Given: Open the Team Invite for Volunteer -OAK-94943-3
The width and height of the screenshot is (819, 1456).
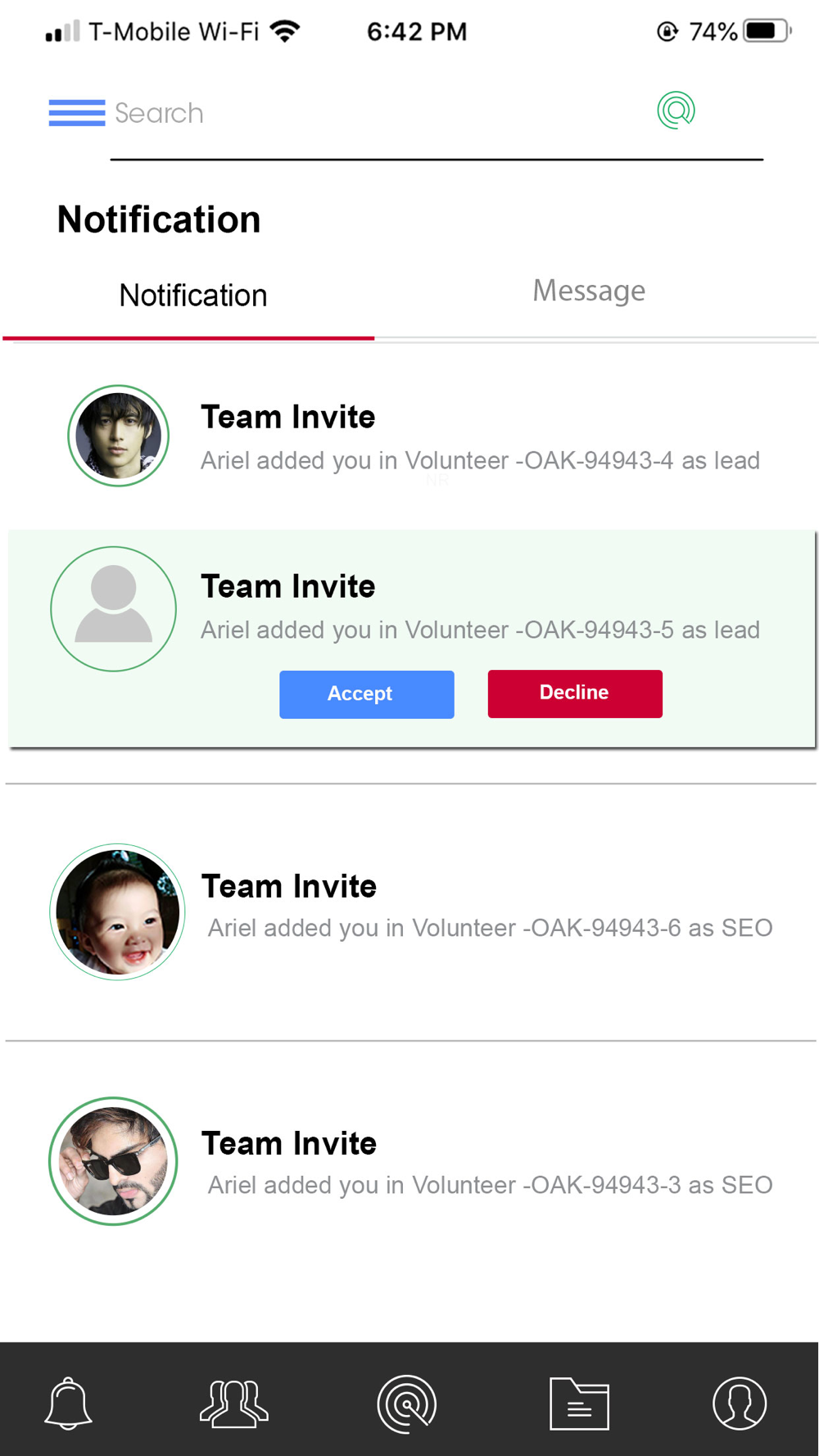Looking at the screenshot, I should pyautogui.click(x=410, y=1163).
